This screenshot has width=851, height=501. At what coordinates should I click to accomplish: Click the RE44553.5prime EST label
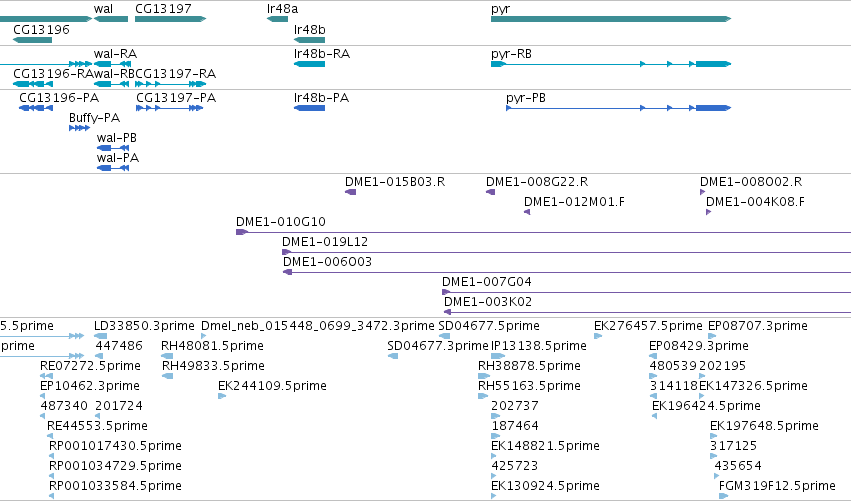click(98, 427)
